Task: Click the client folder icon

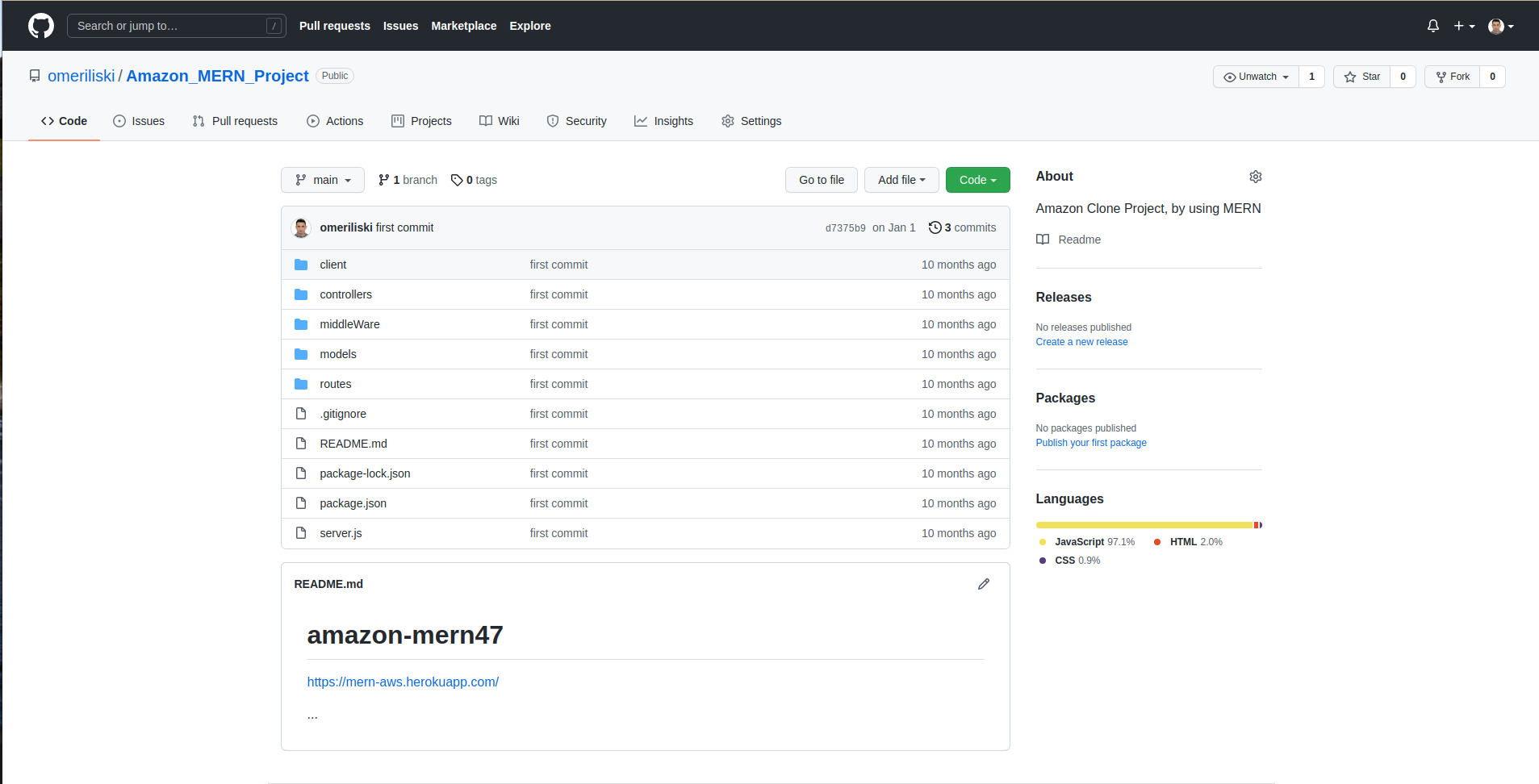Action: pos(301,265)
